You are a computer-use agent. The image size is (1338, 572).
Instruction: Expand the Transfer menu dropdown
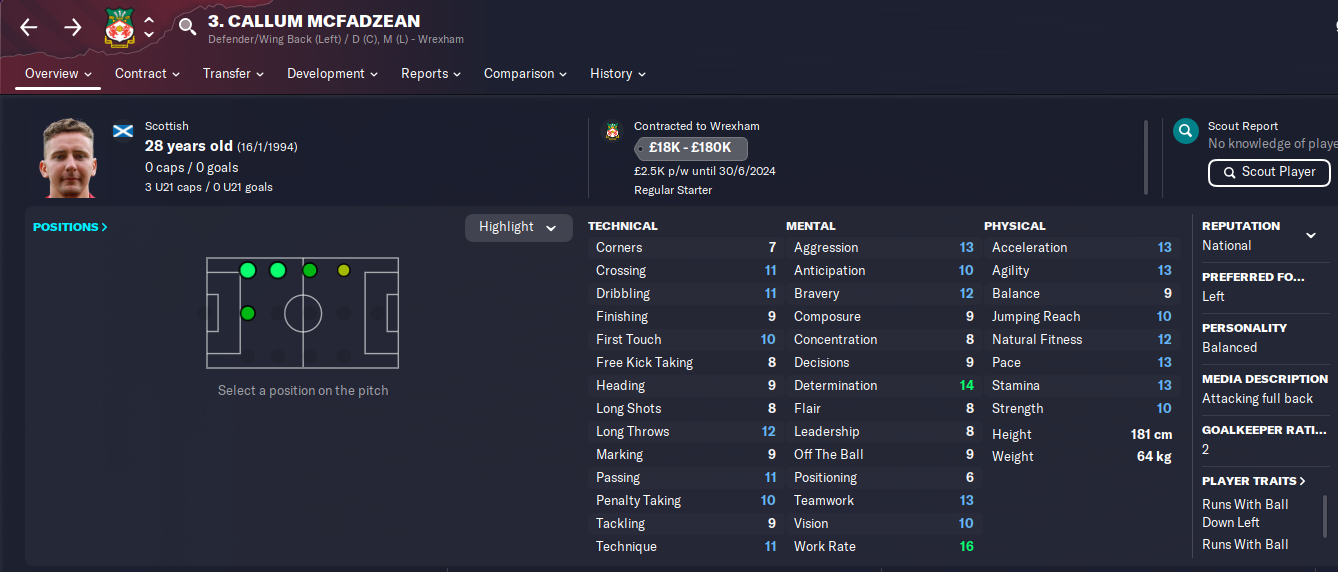coord(233,73)
